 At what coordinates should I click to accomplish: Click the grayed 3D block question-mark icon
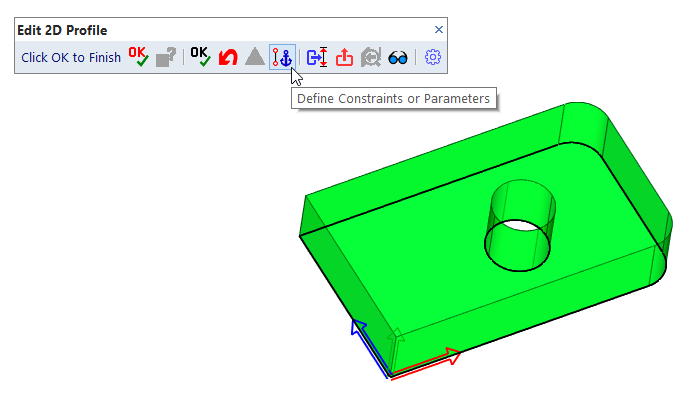166,57
